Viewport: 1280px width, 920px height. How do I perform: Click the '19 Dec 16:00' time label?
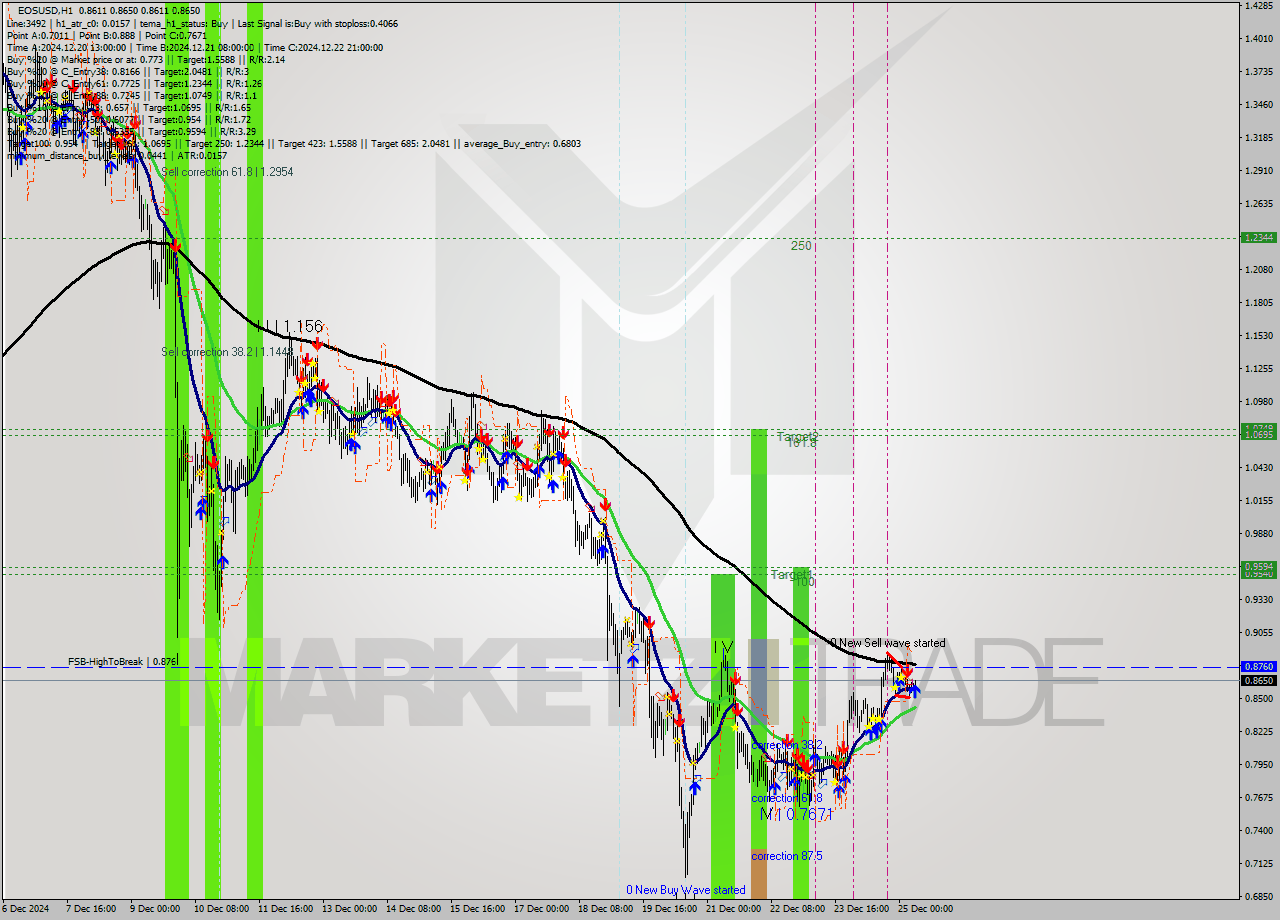[x=669, y=909]
